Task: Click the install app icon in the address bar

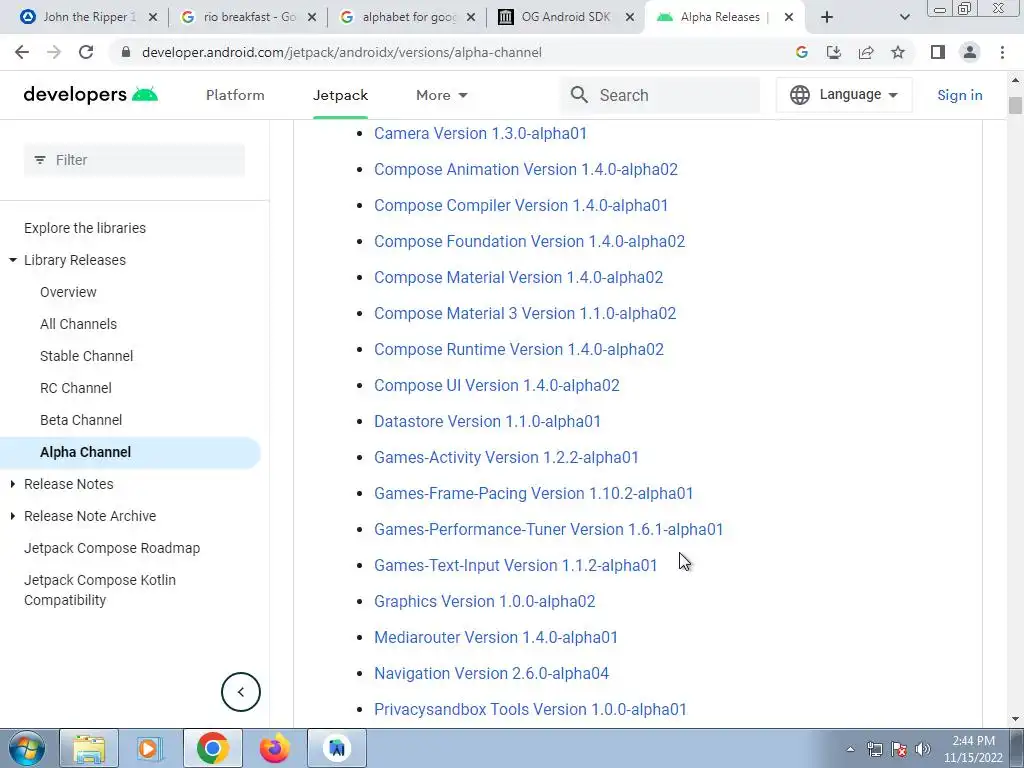Action: click(x=834, y=52)
